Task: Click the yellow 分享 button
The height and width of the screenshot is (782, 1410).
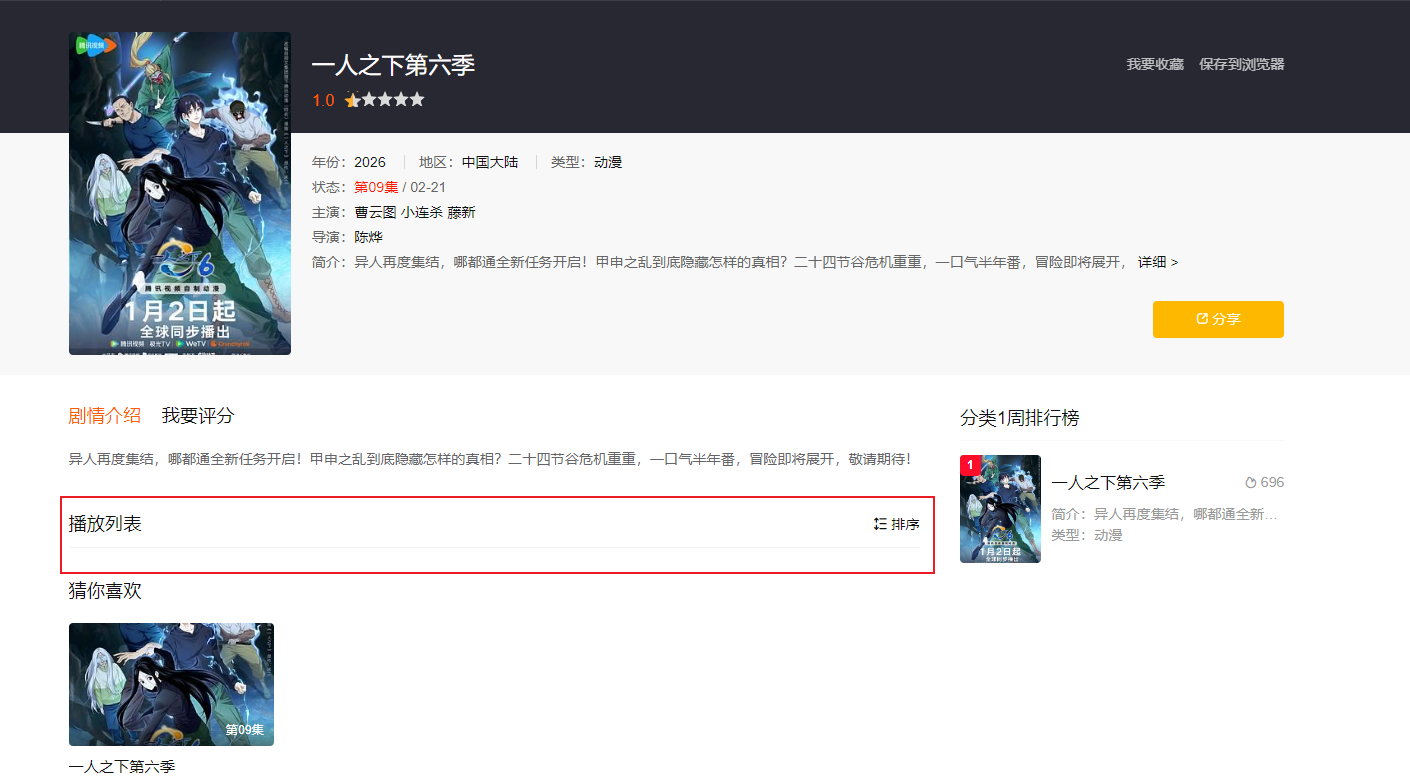Action: click(x=1218, y=319)
